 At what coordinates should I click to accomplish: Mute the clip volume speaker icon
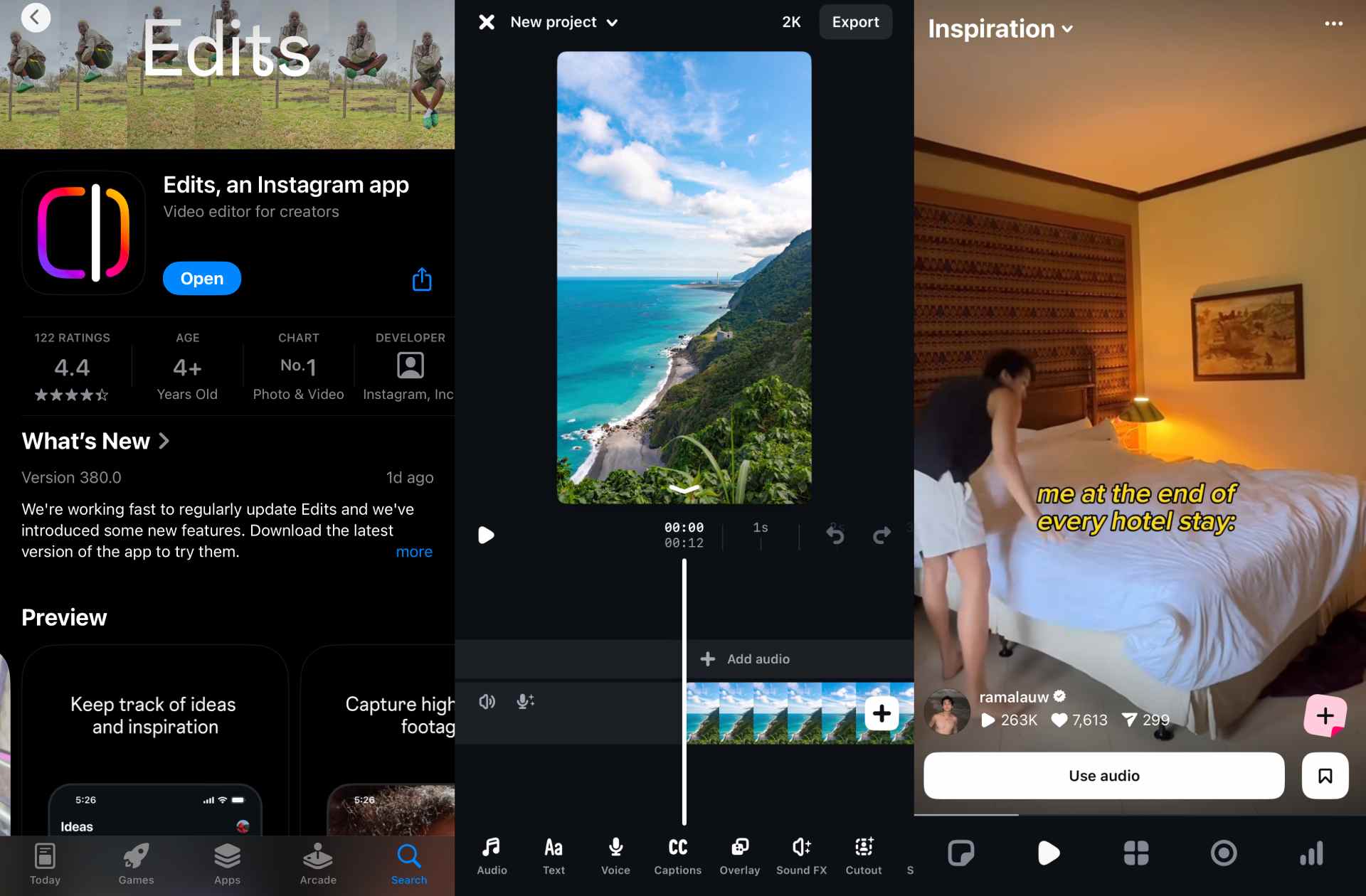point(487,702)
